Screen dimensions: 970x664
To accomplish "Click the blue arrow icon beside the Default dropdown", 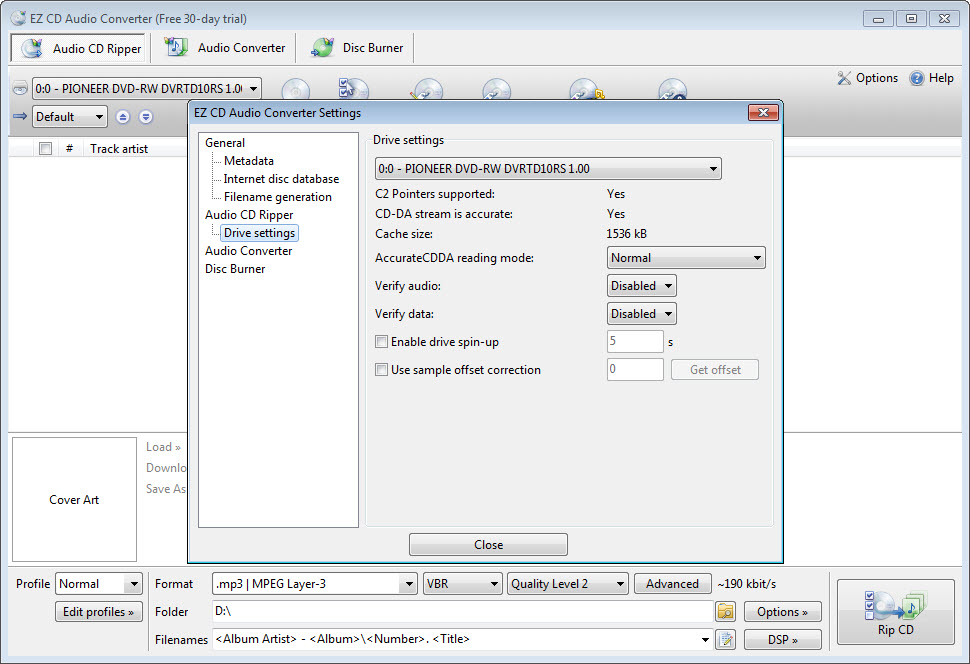I will [x=20, y=116].
